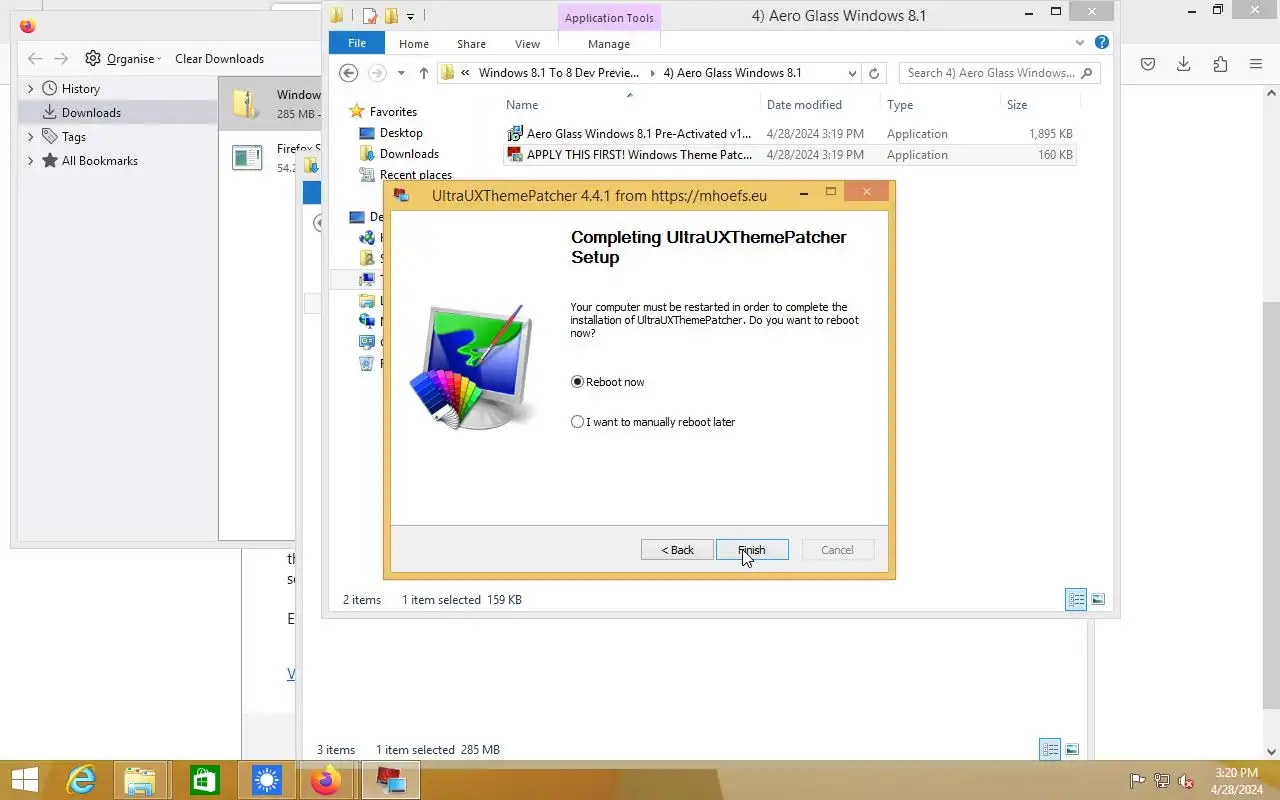This screenshot has height=800, width=1280.
Task: Expand the History item in Firefox Library
Action: pyautogui.click(x=30, y=89)
